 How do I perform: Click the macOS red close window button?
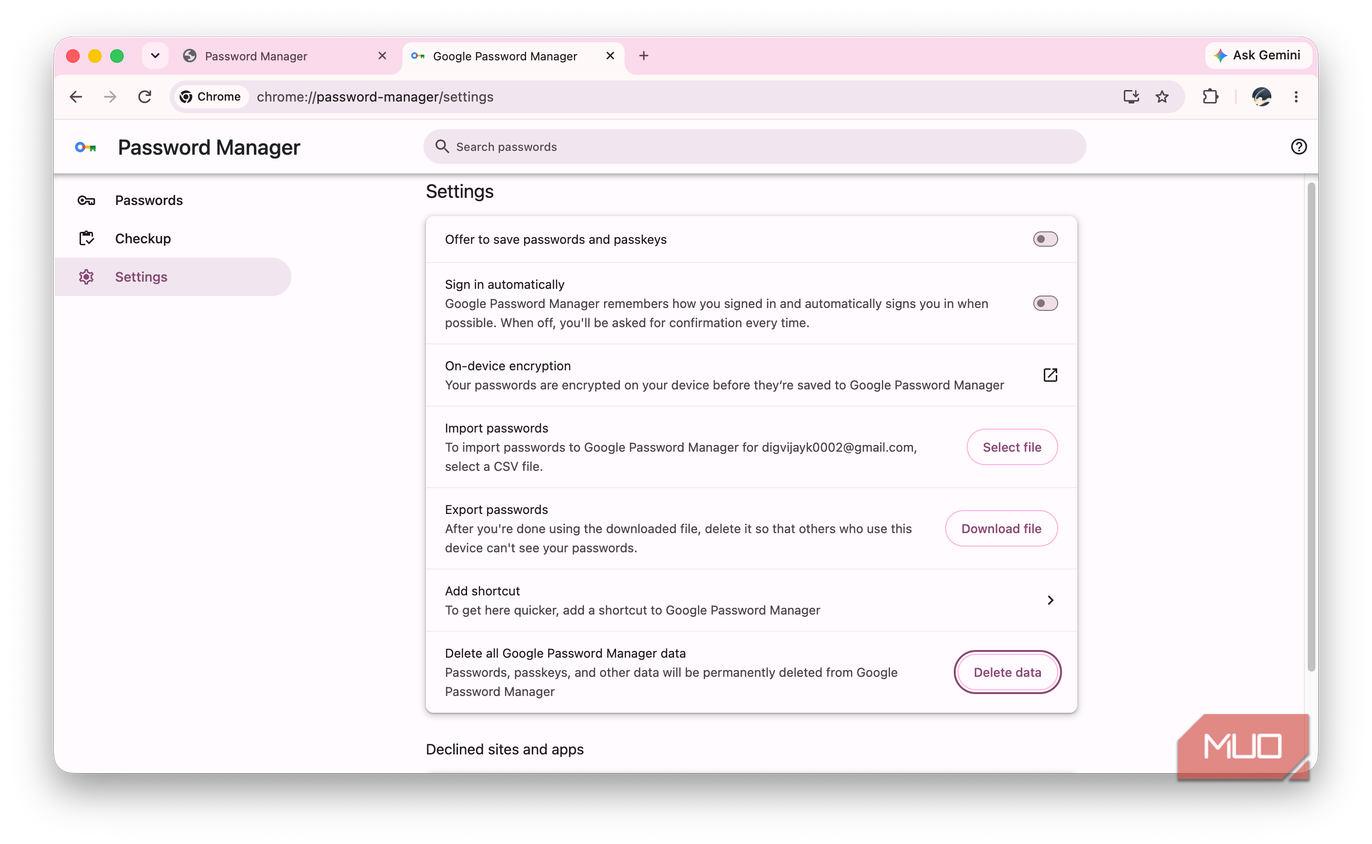pyautogui.click(x=73, y=56)
